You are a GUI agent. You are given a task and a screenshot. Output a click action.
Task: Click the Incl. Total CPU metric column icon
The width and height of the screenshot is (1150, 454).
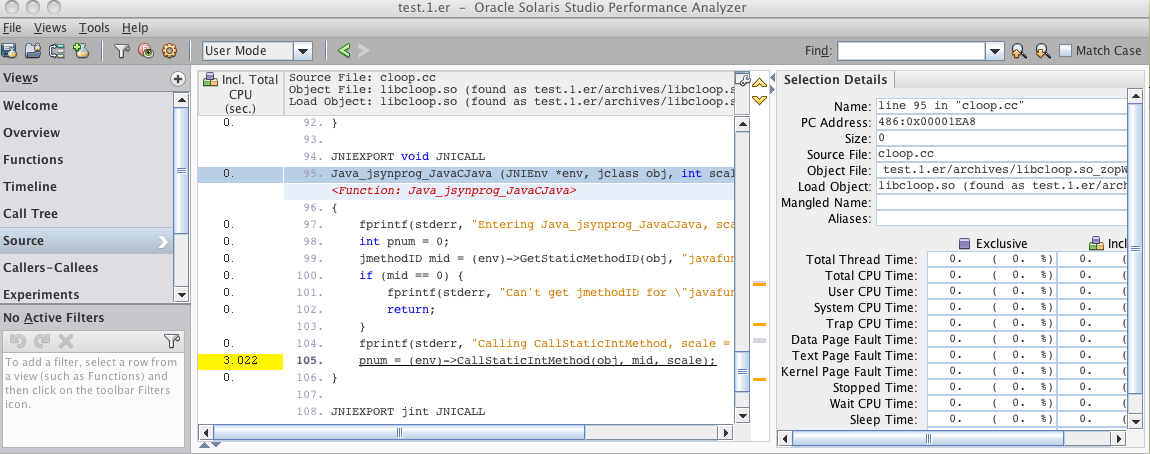[x=210, y=79]
